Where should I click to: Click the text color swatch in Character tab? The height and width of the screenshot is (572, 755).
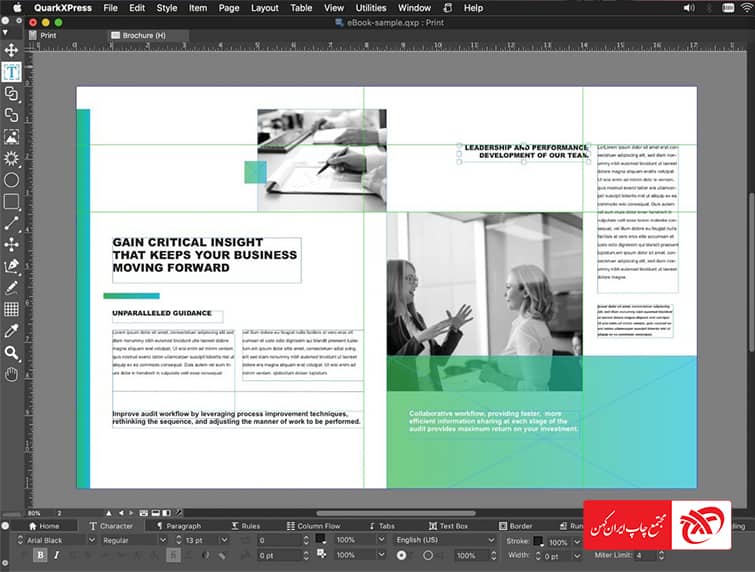coord(321,539)
